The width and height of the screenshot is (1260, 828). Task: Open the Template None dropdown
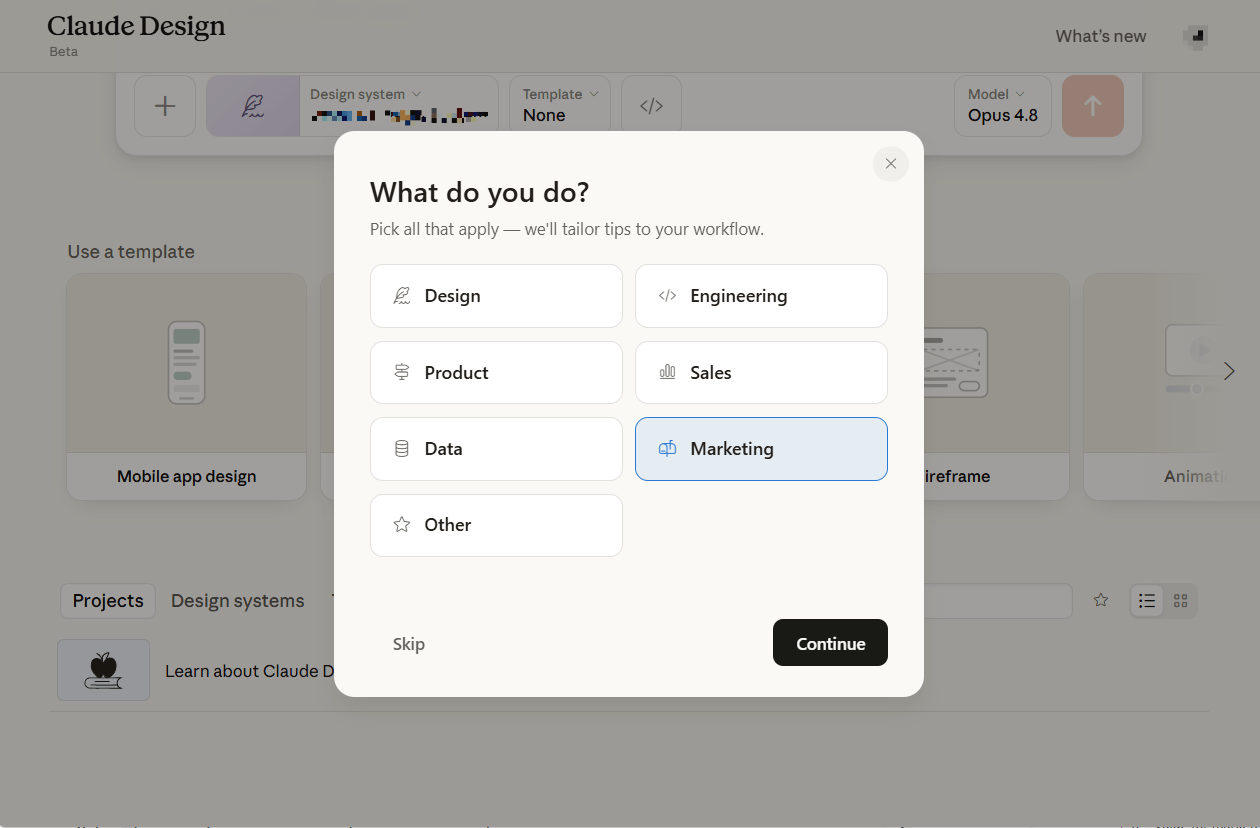click(560, 105)
